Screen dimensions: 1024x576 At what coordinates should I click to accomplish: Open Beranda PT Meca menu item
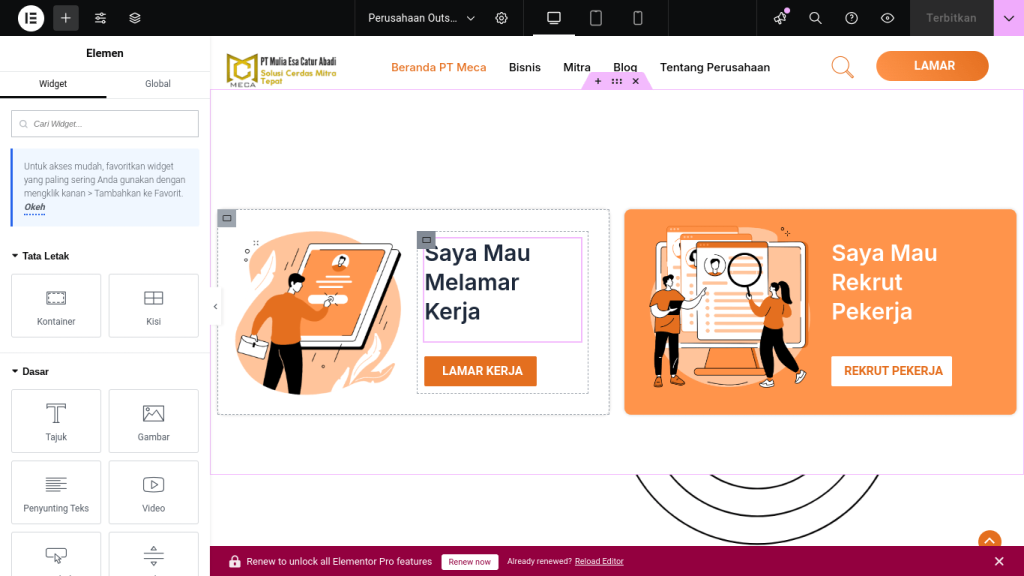439,67
